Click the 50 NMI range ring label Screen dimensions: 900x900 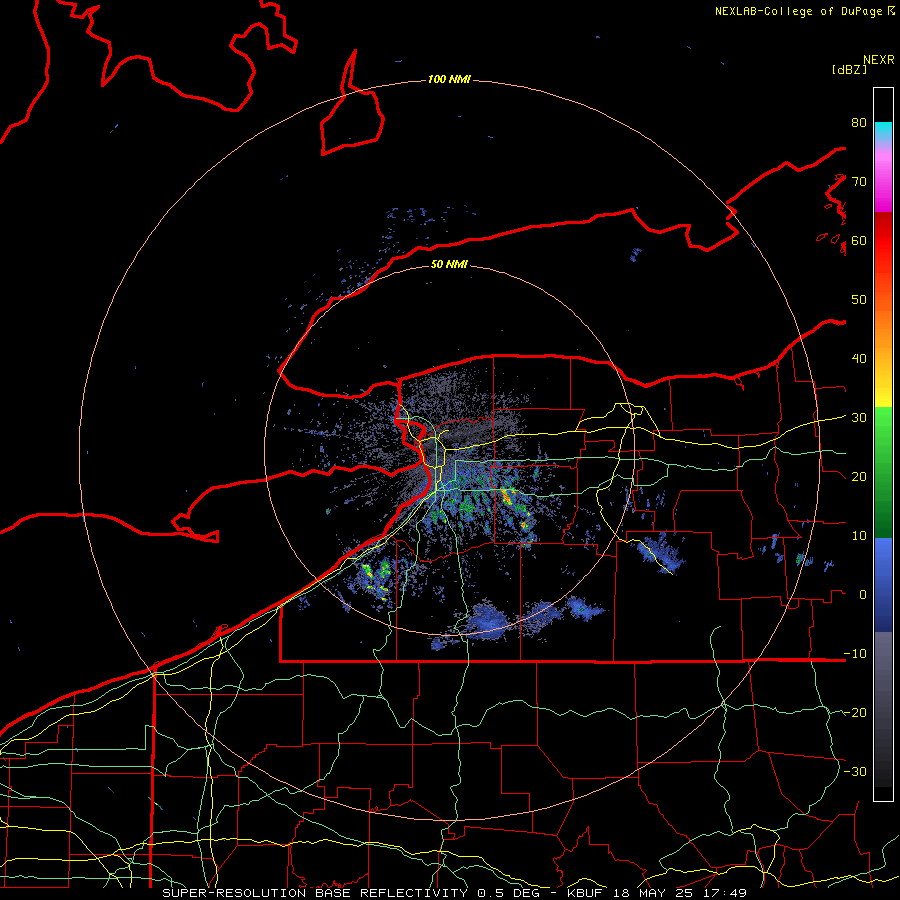click(x=449, y=264)
